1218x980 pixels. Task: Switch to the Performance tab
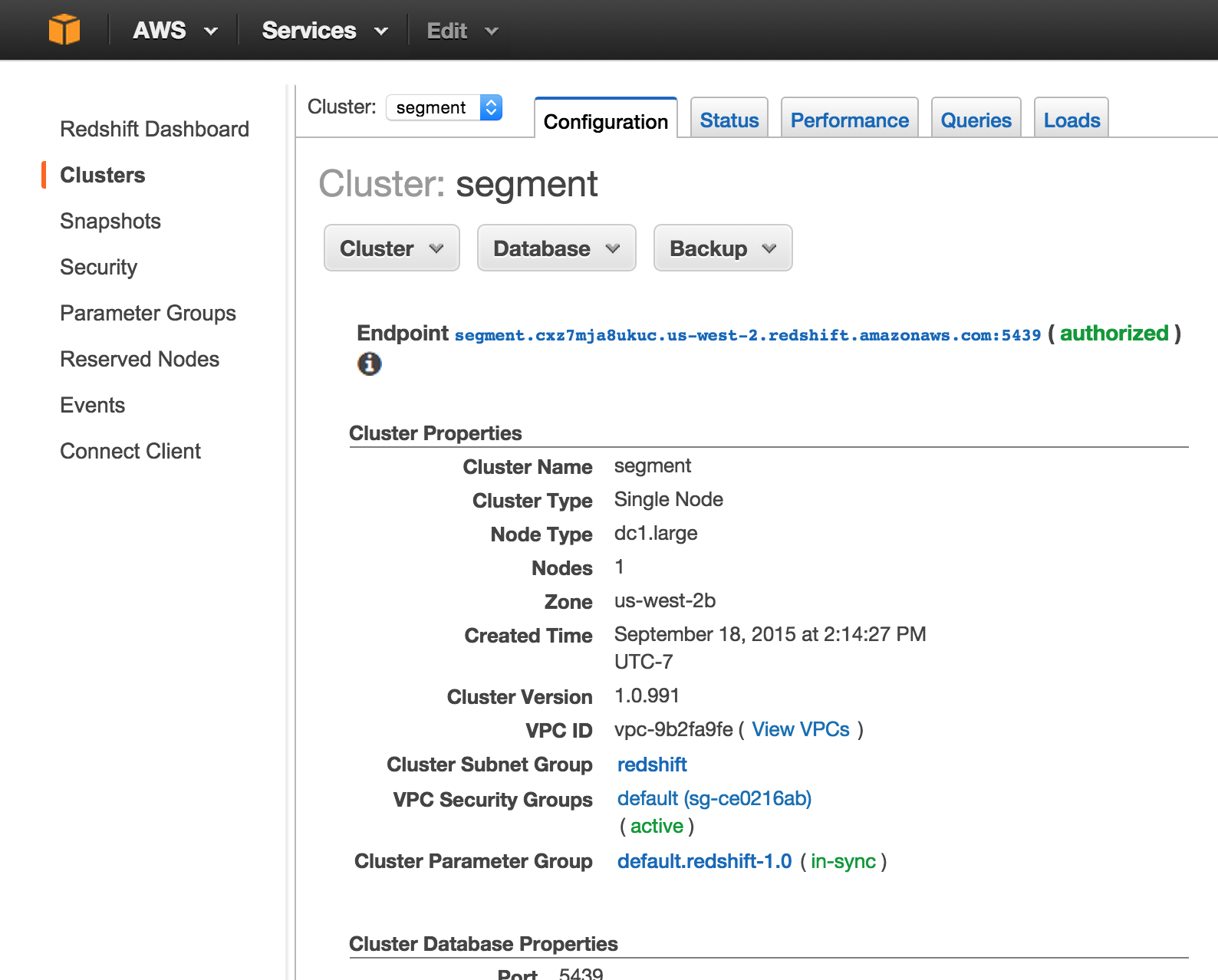pos(850,120)
